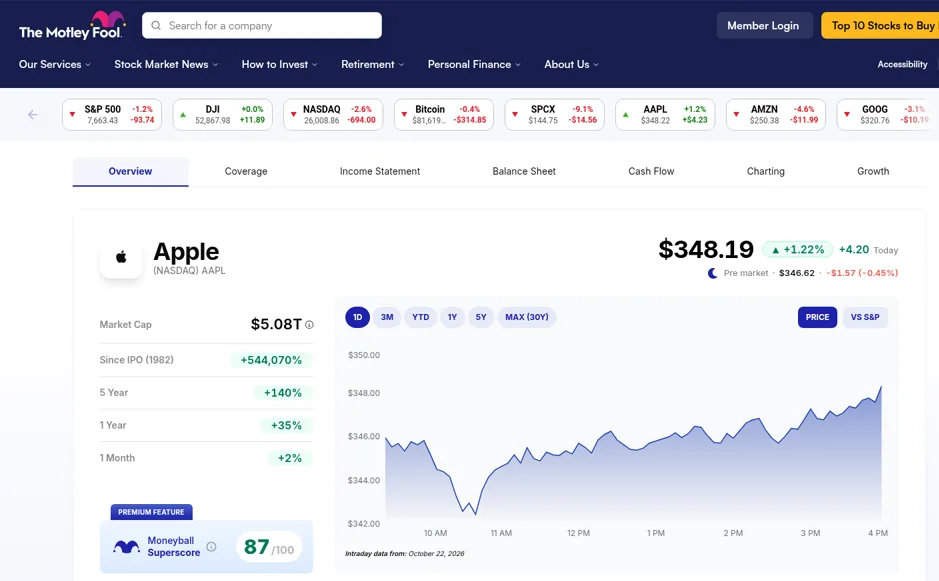The image size is (939, 581).
Task: Open the AMZN ticker card
Action: [x=776, y=114]
